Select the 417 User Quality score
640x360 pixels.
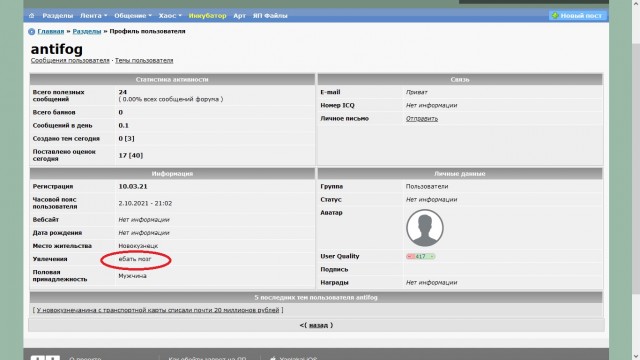420,257
